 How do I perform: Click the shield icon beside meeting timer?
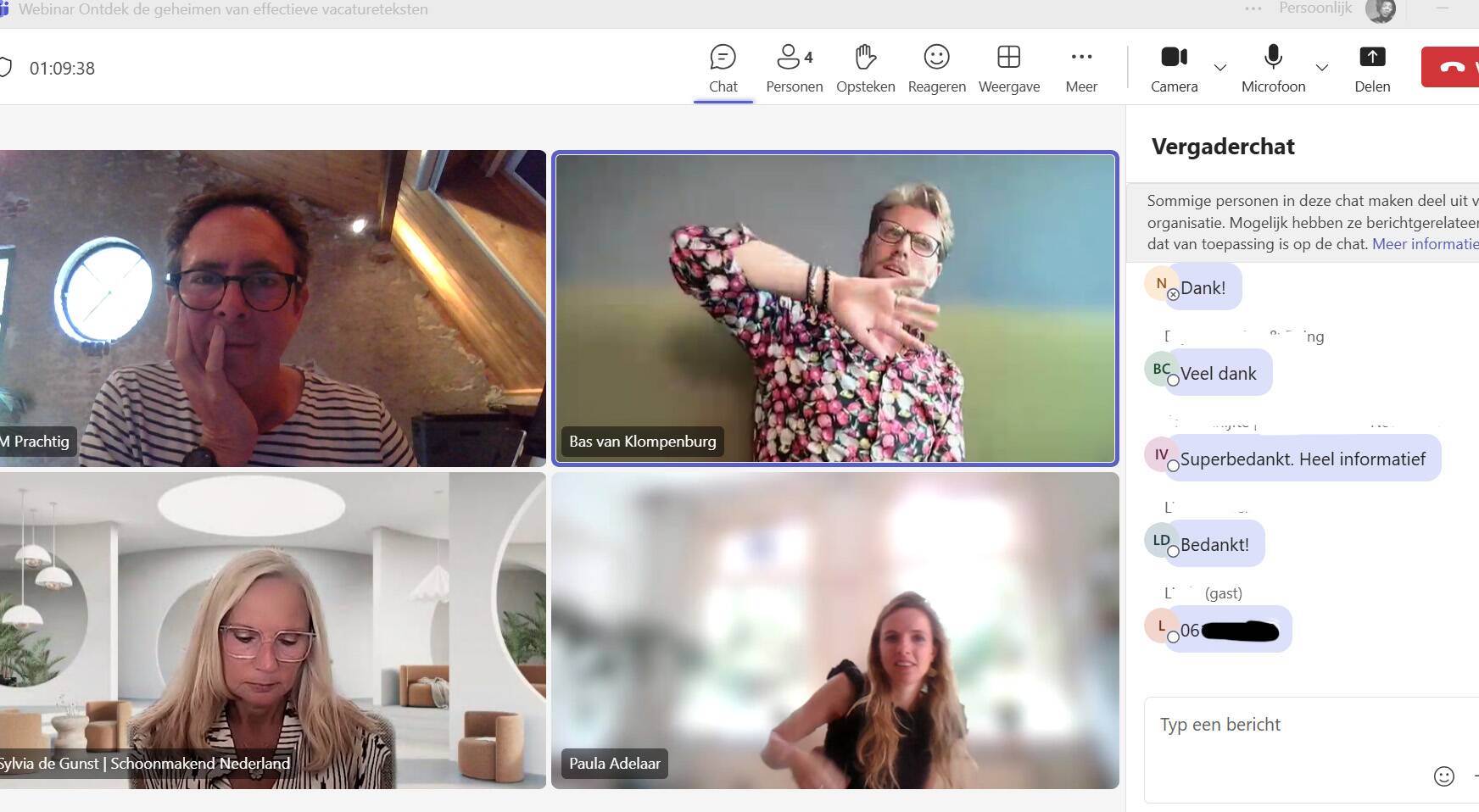pos(5,68)
